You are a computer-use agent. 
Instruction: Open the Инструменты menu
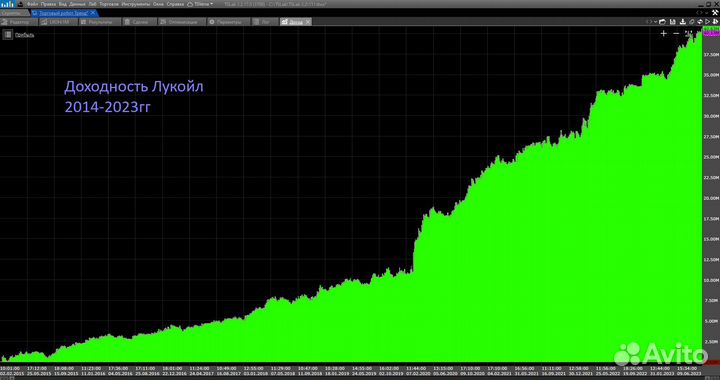pos(136,4)
